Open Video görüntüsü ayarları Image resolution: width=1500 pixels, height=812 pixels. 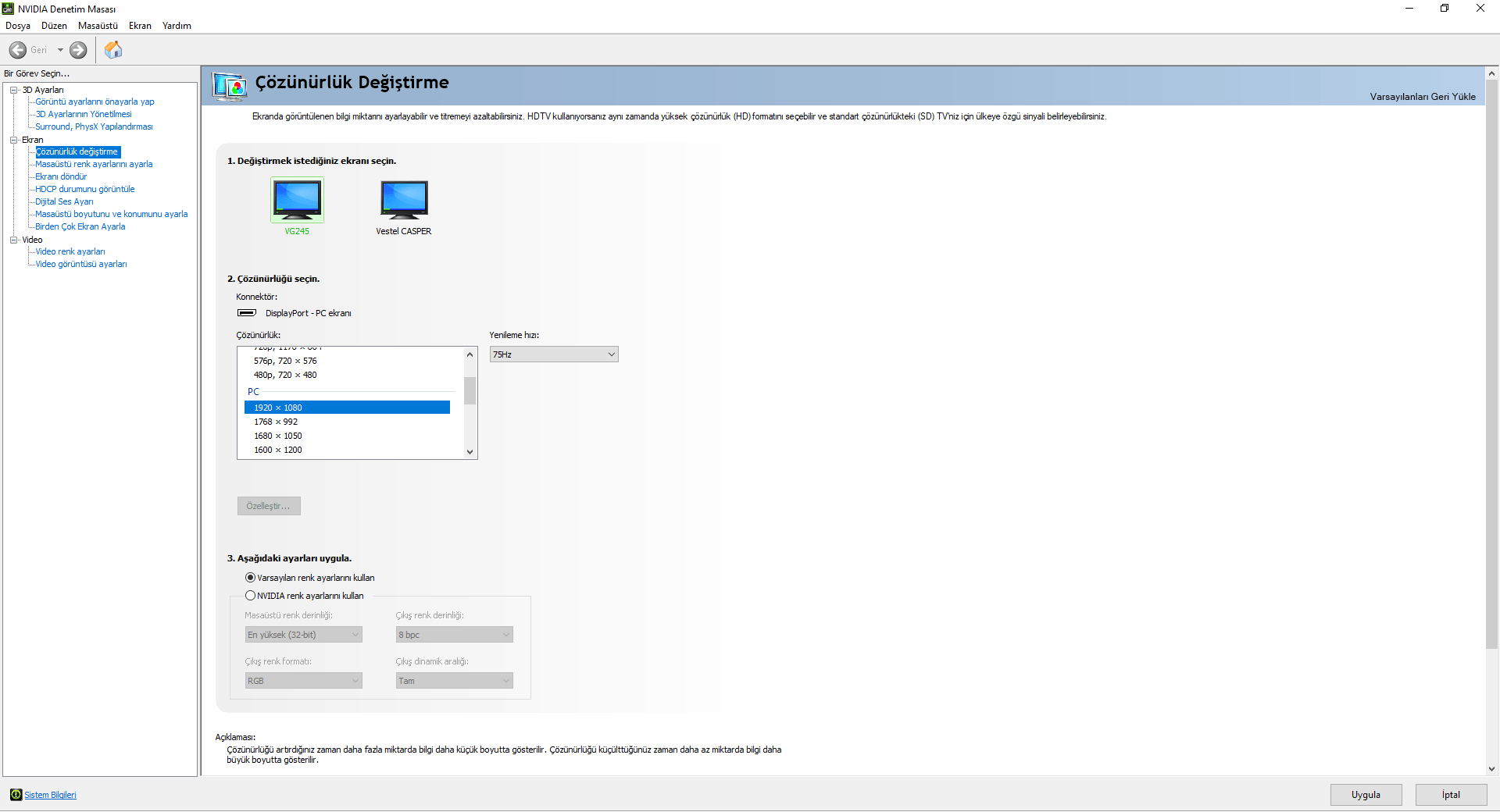(81, 264)
